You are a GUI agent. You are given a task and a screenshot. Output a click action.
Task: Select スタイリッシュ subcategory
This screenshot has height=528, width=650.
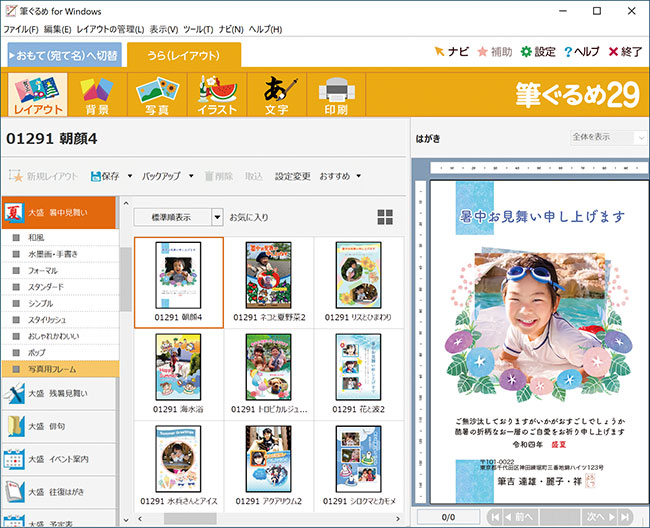(61, 320)
